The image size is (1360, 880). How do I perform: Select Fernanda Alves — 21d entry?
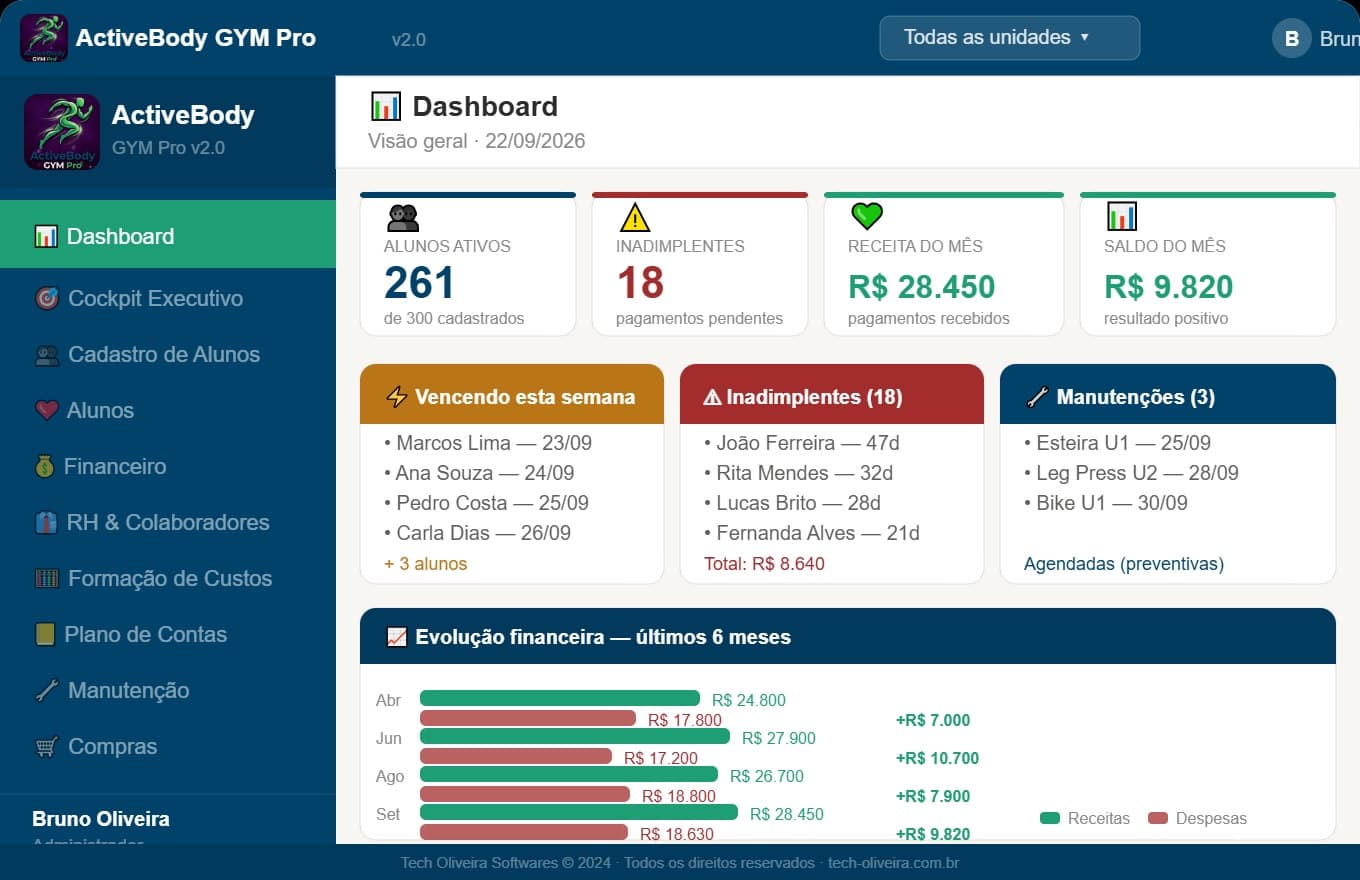point(812,533)
